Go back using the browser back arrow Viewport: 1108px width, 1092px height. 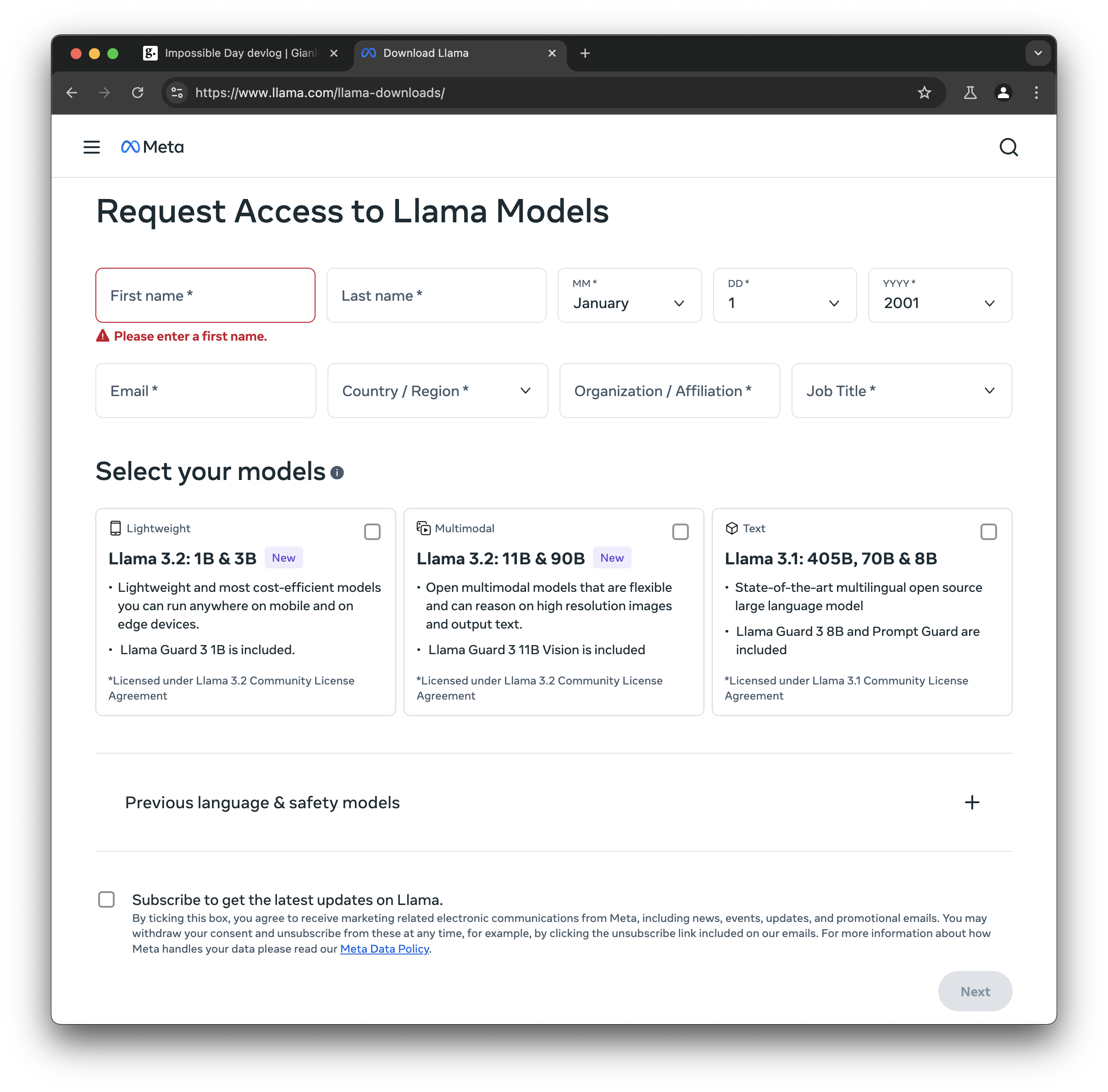(x=72, y=92)
